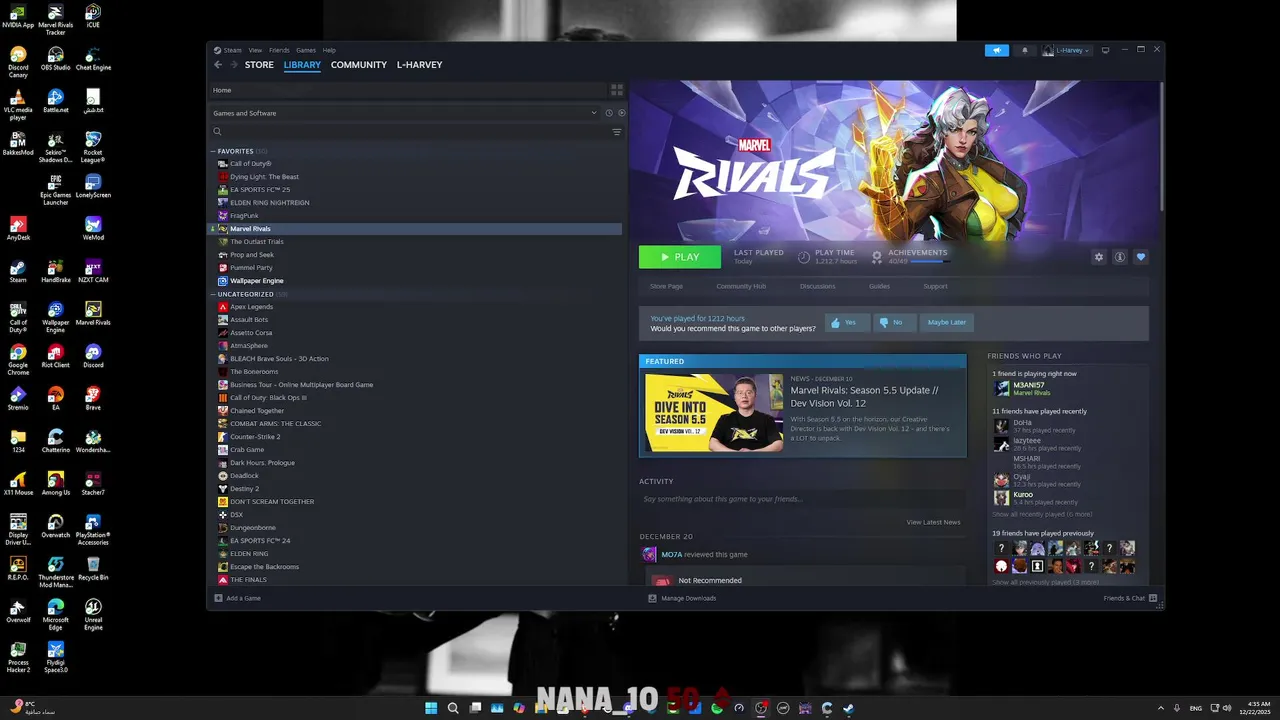
Task: Click the Steam window vertical scrollbar
Action: pos(1161,145)
